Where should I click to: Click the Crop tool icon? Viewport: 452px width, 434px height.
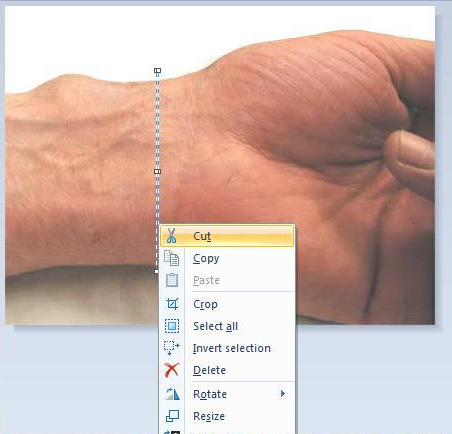172,304
